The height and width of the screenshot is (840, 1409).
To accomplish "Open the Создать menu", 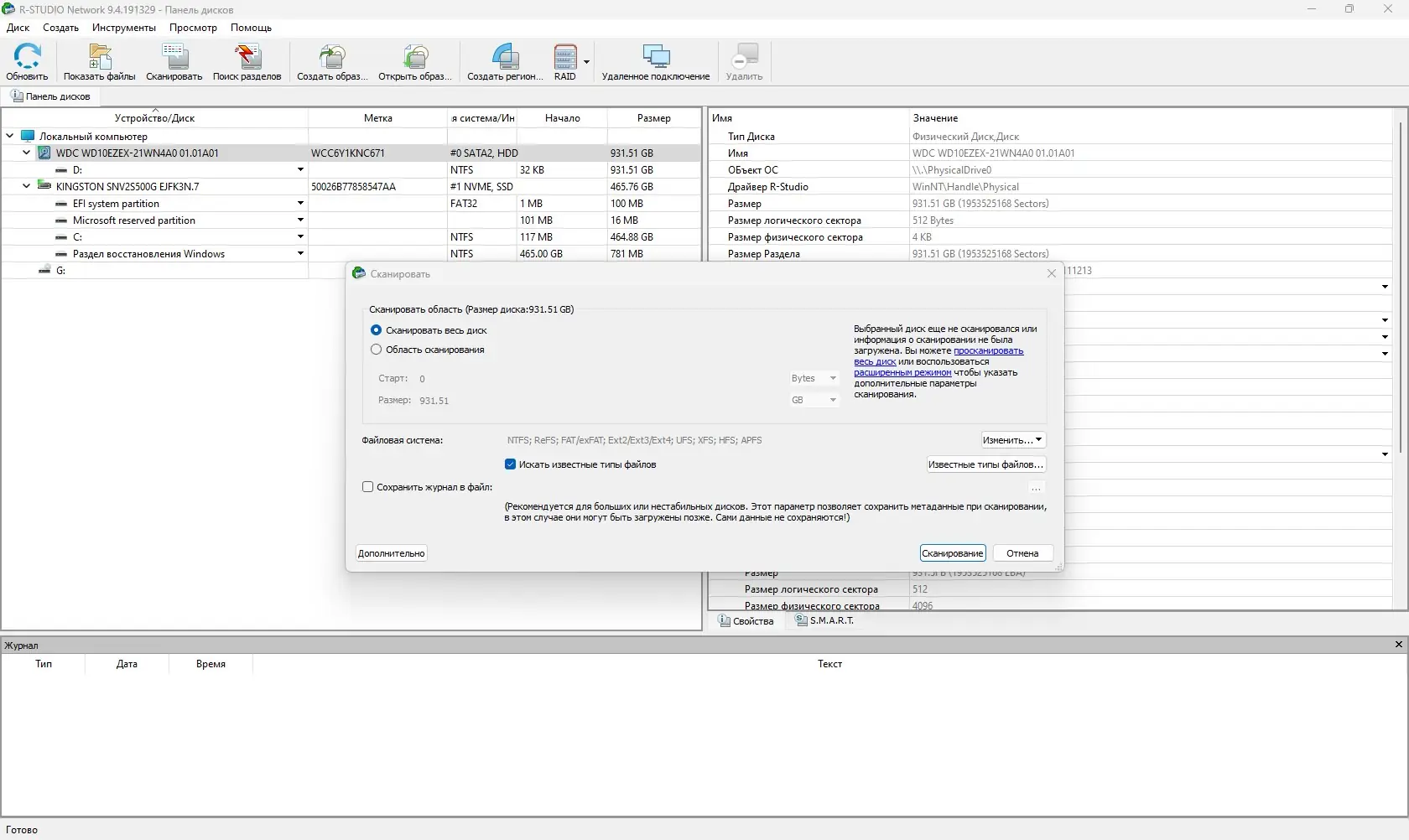I will [60, 28].
